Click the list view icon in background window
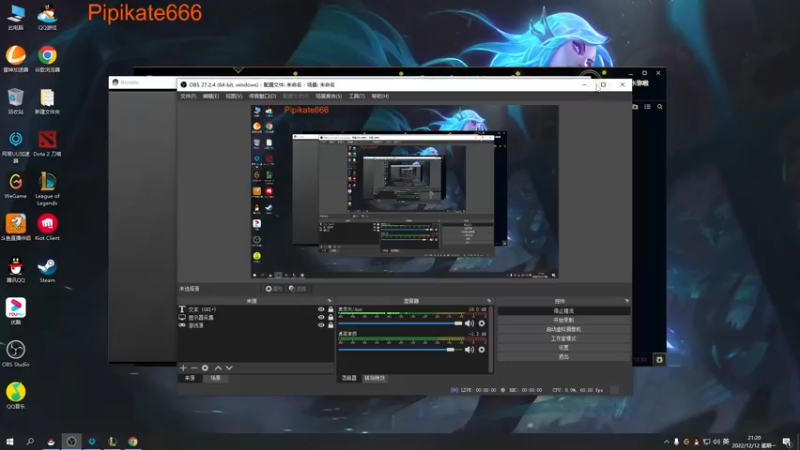 click(647, 107)
